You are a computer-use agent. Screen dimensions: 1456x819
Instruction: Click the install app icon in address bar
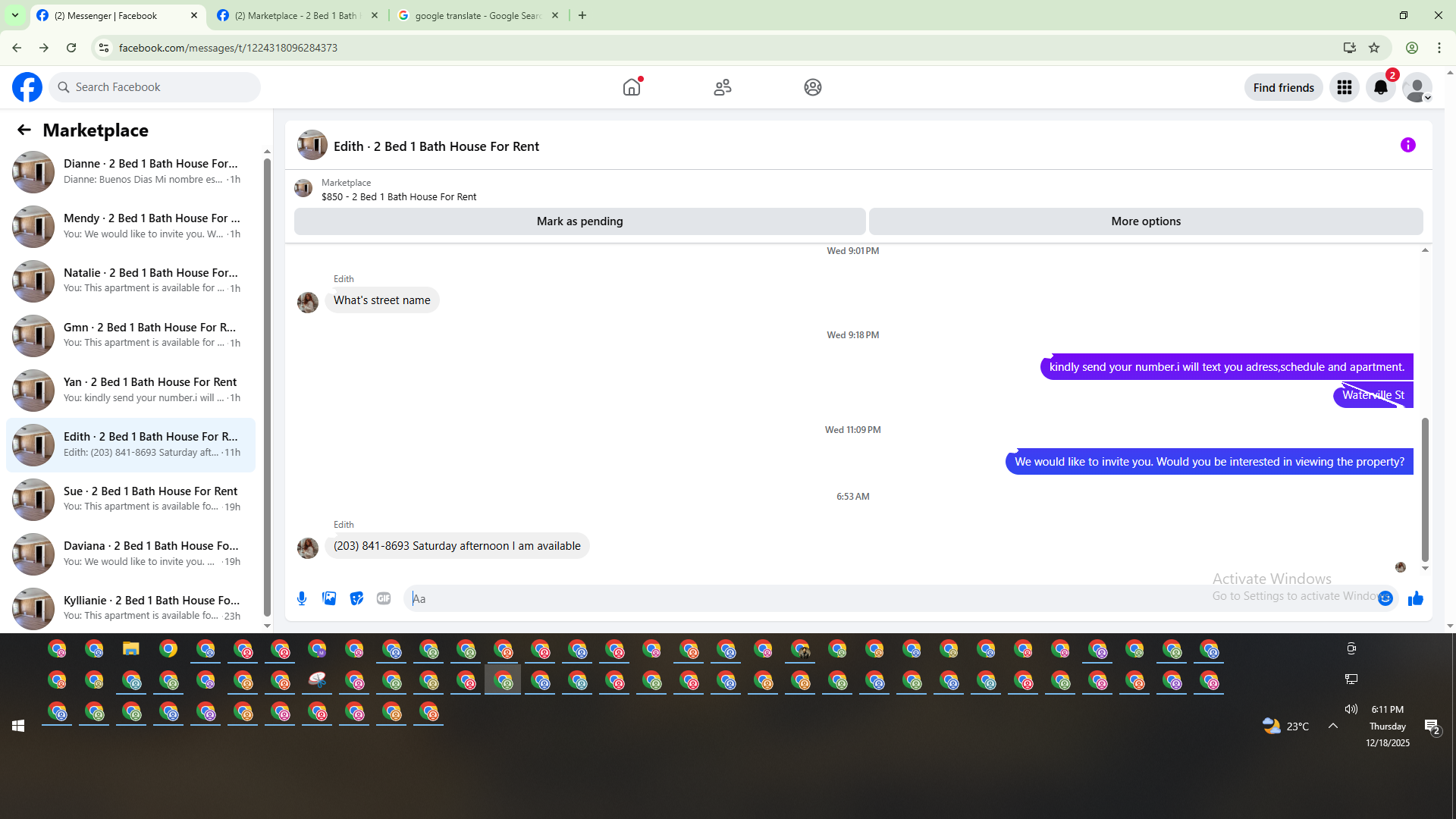pyautogui.click(x=1350, y=48)
